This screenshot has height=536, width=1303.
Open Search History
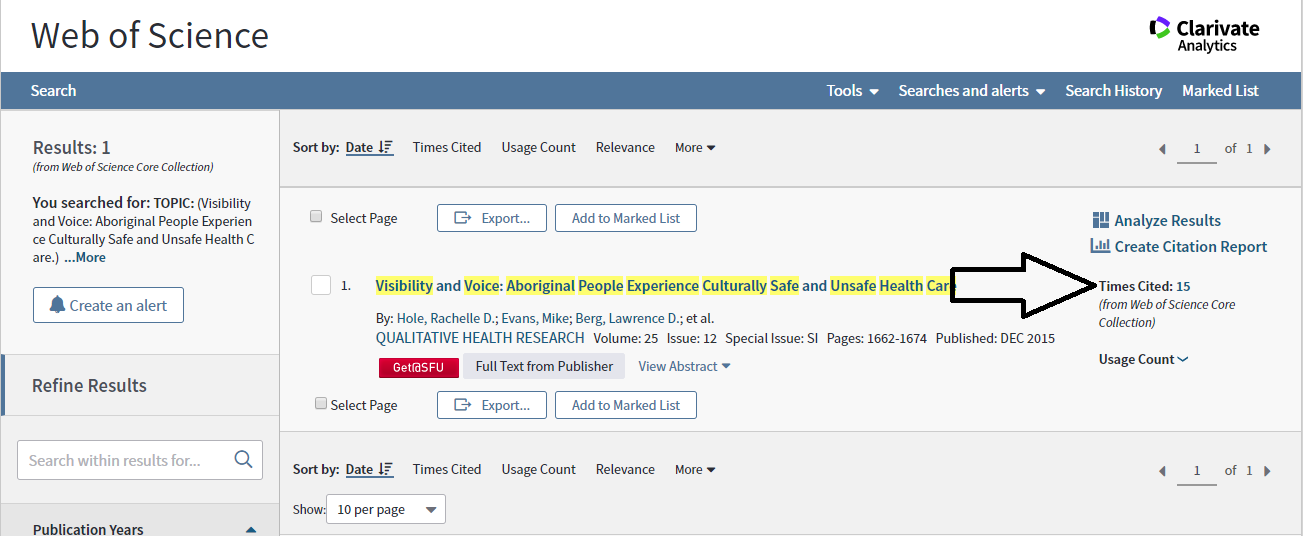coord(1113,90)
